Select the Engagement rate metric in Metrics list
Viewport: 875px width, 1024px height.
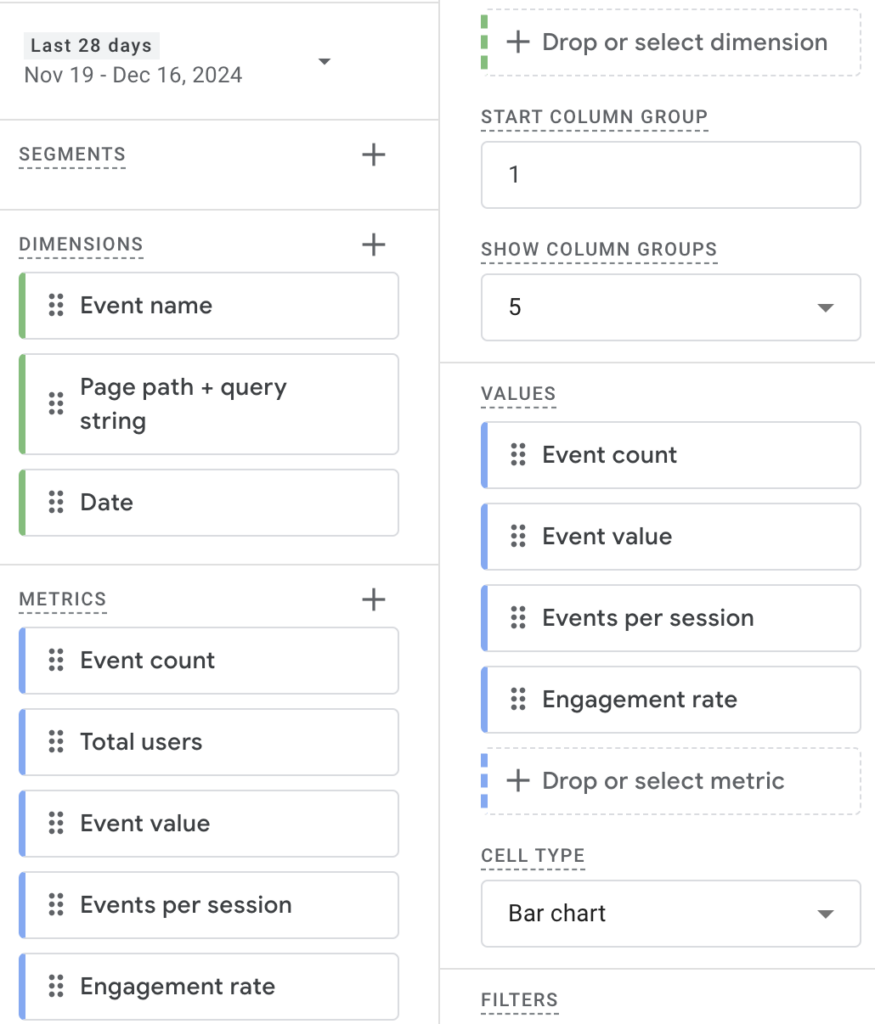[208, 986]
